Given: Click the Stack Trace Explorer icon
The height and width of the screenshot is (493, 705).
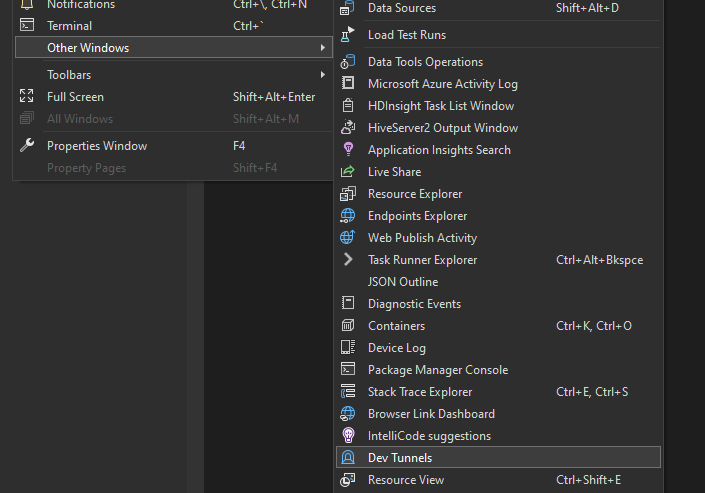Looking at the screenshot, I should (348, 392).
